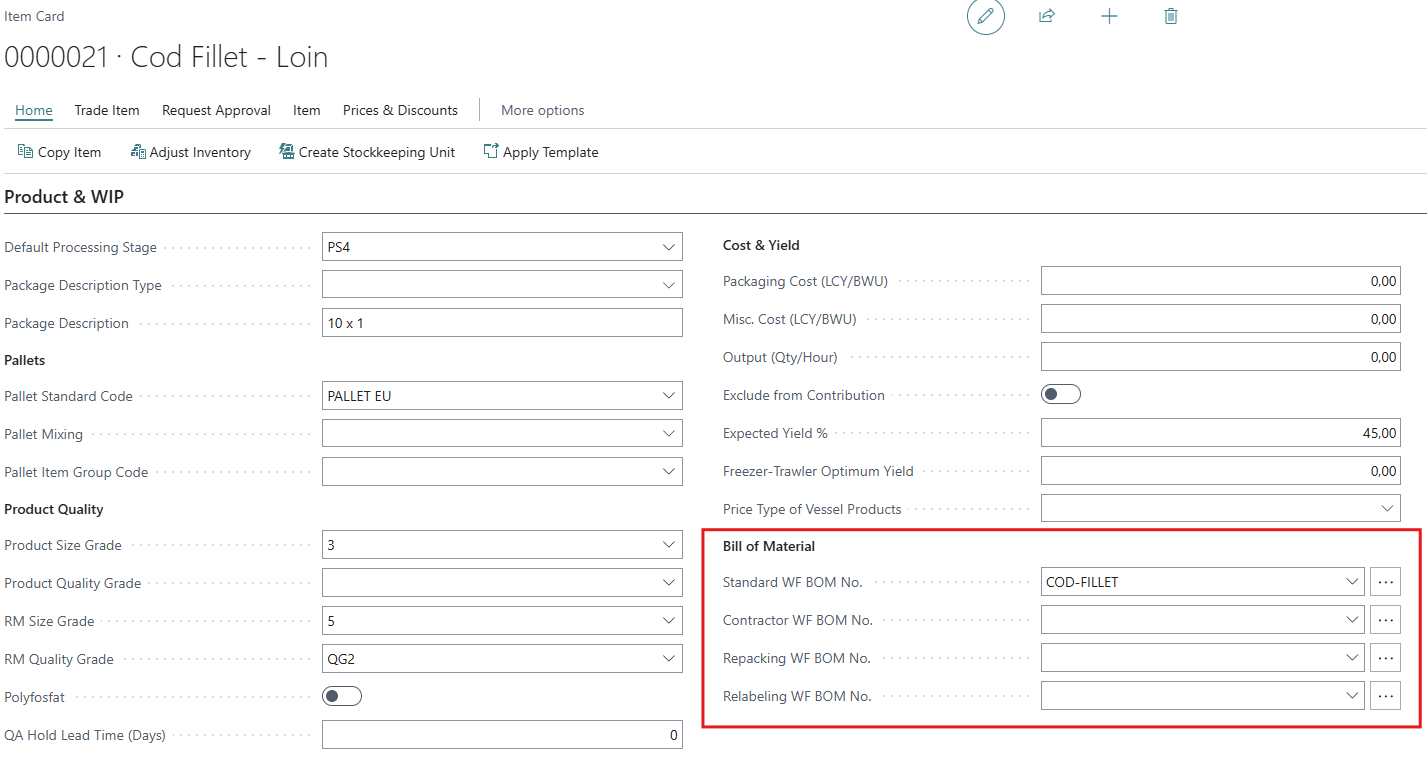The image size is (1427, 769).
Task: Click Adjust Inventory icon
Action: pyautogui.click(x=138, y=151)
